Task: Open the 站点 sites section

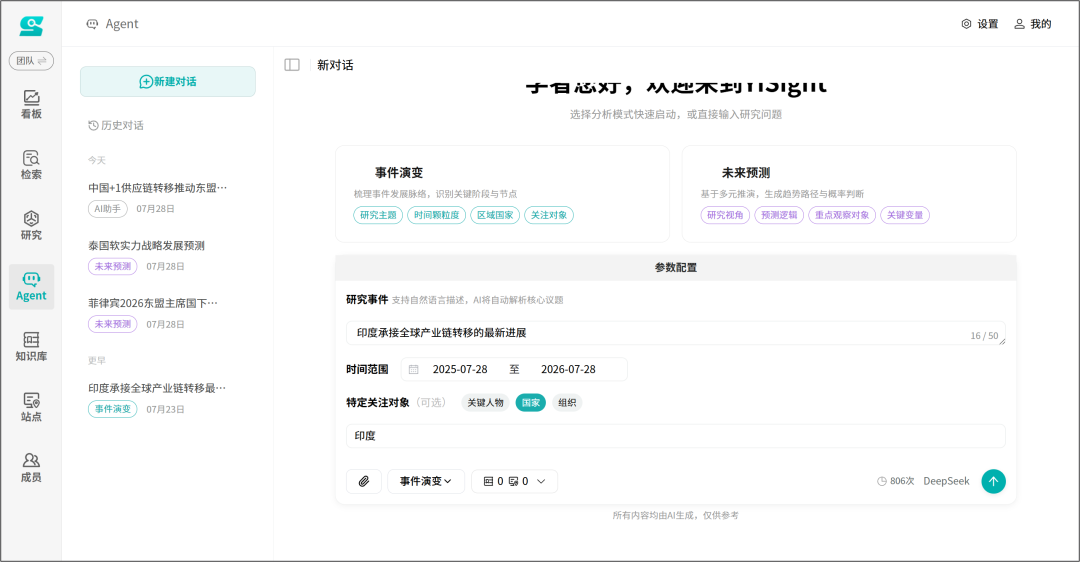Action: 31,408
